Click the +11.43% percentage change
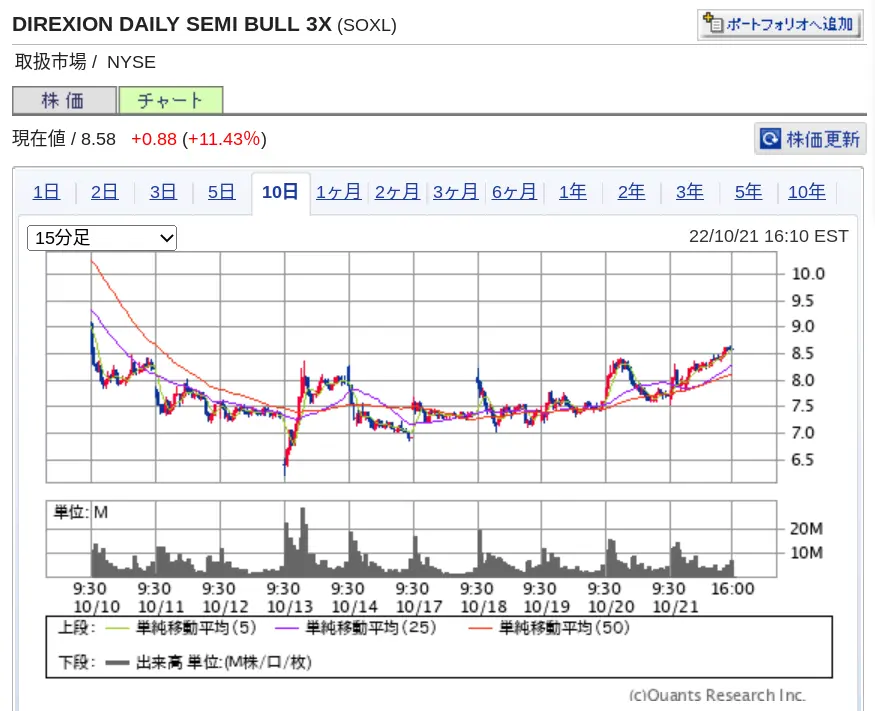Image resolution: width=875 pixels, height=711 pixels. pos(224,139)
